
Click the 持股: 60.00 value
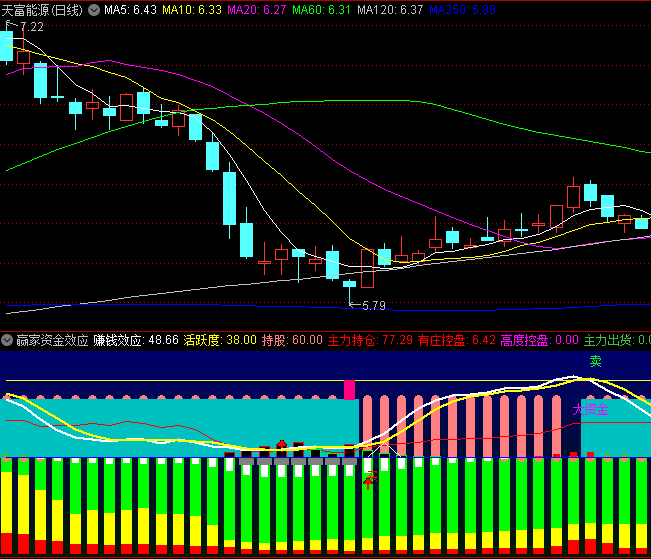pyautogui.click(x=292, y=341)
